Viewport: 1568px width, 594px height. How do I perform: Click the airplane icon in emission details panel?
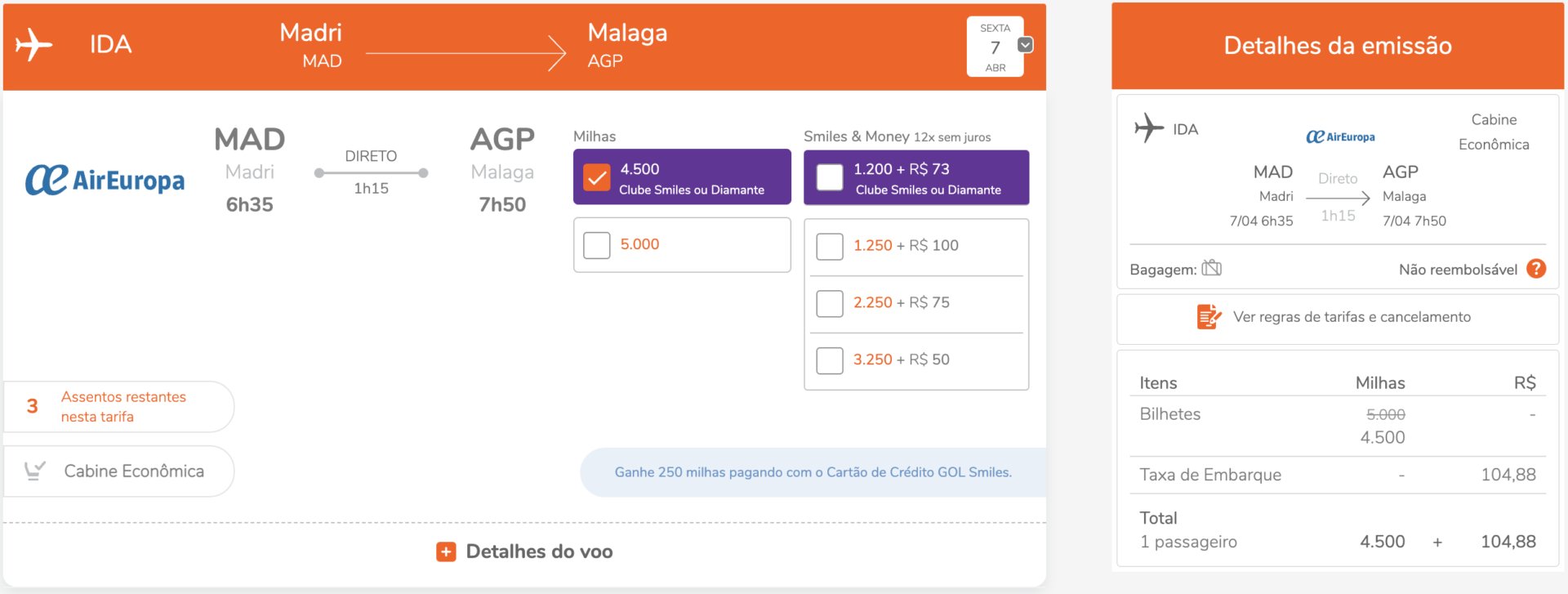click(1149, 128)
